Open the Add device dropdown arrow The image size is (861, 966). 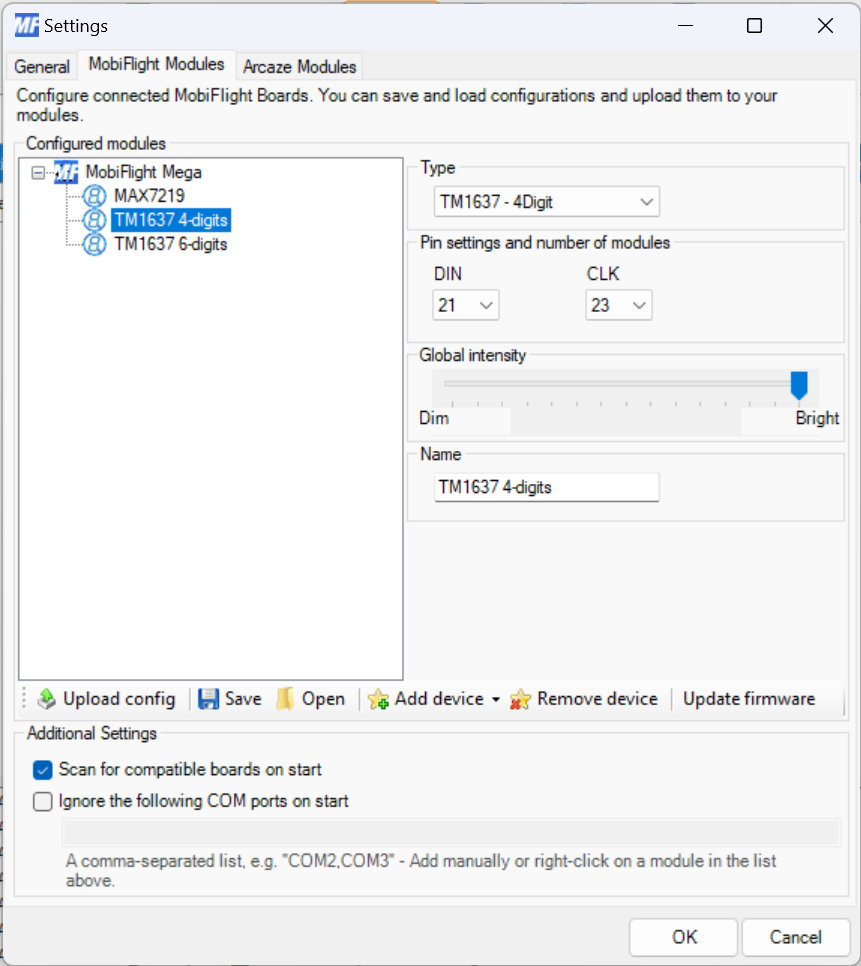pos(496,699)
